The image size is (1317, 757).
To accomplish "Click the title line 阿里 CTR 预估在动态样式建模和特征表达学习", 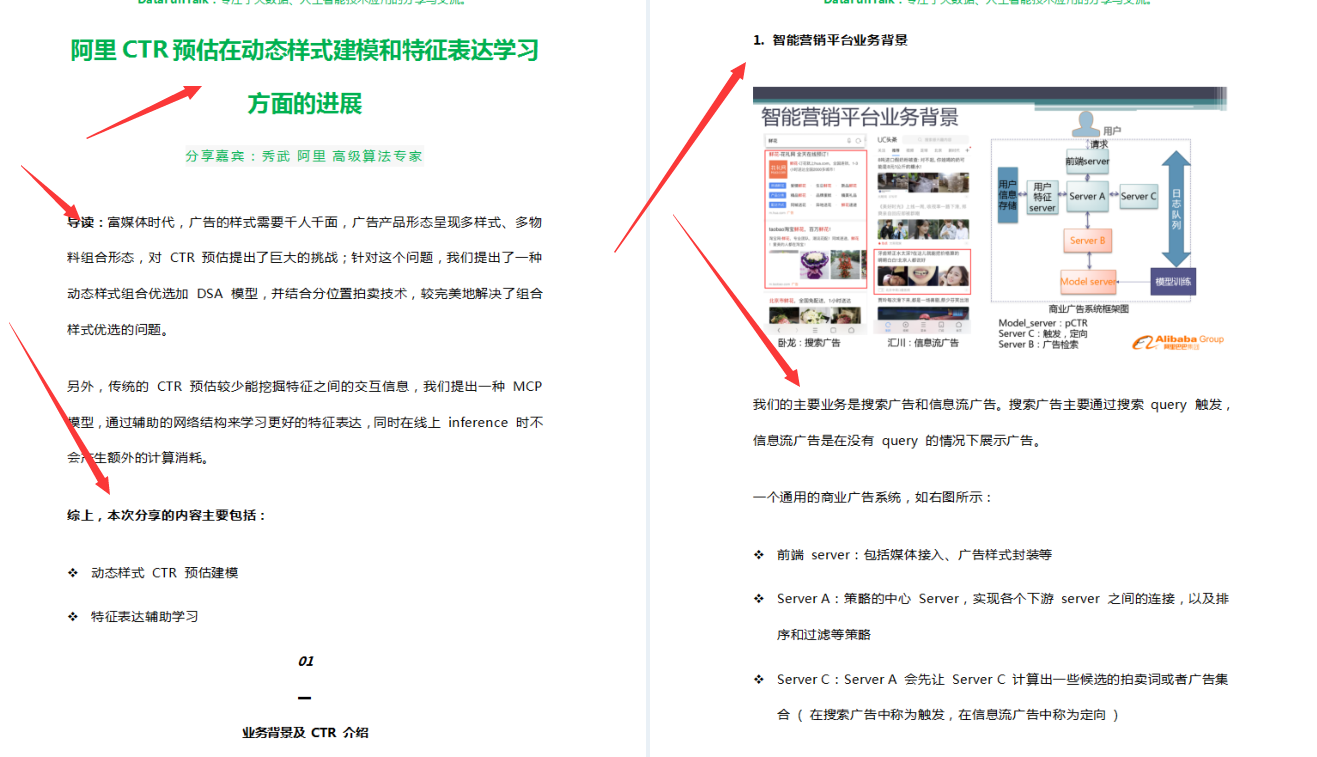I will (305, 49).
